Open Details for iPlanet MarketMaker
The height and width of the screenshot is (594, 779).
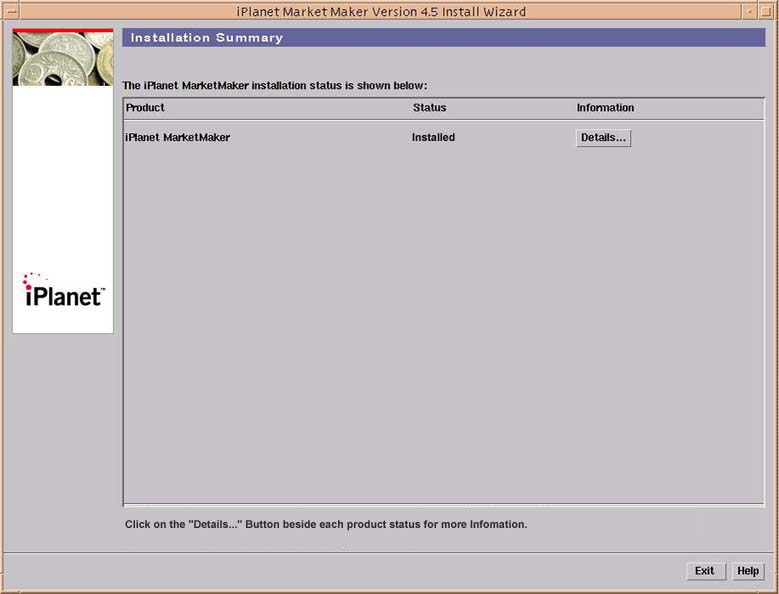coord(603,138)
